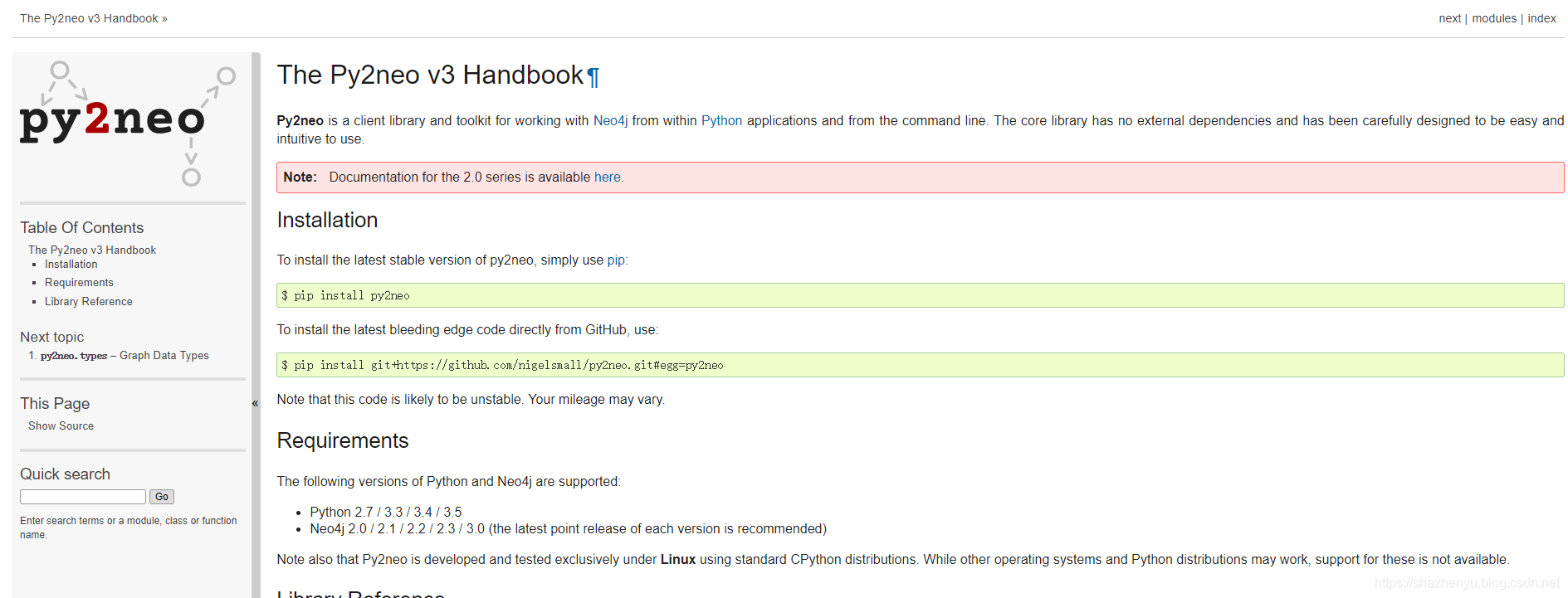Click the 'Next topic' sidebar heading
This screenshot has height=598, width=1568.
[52, 337]
